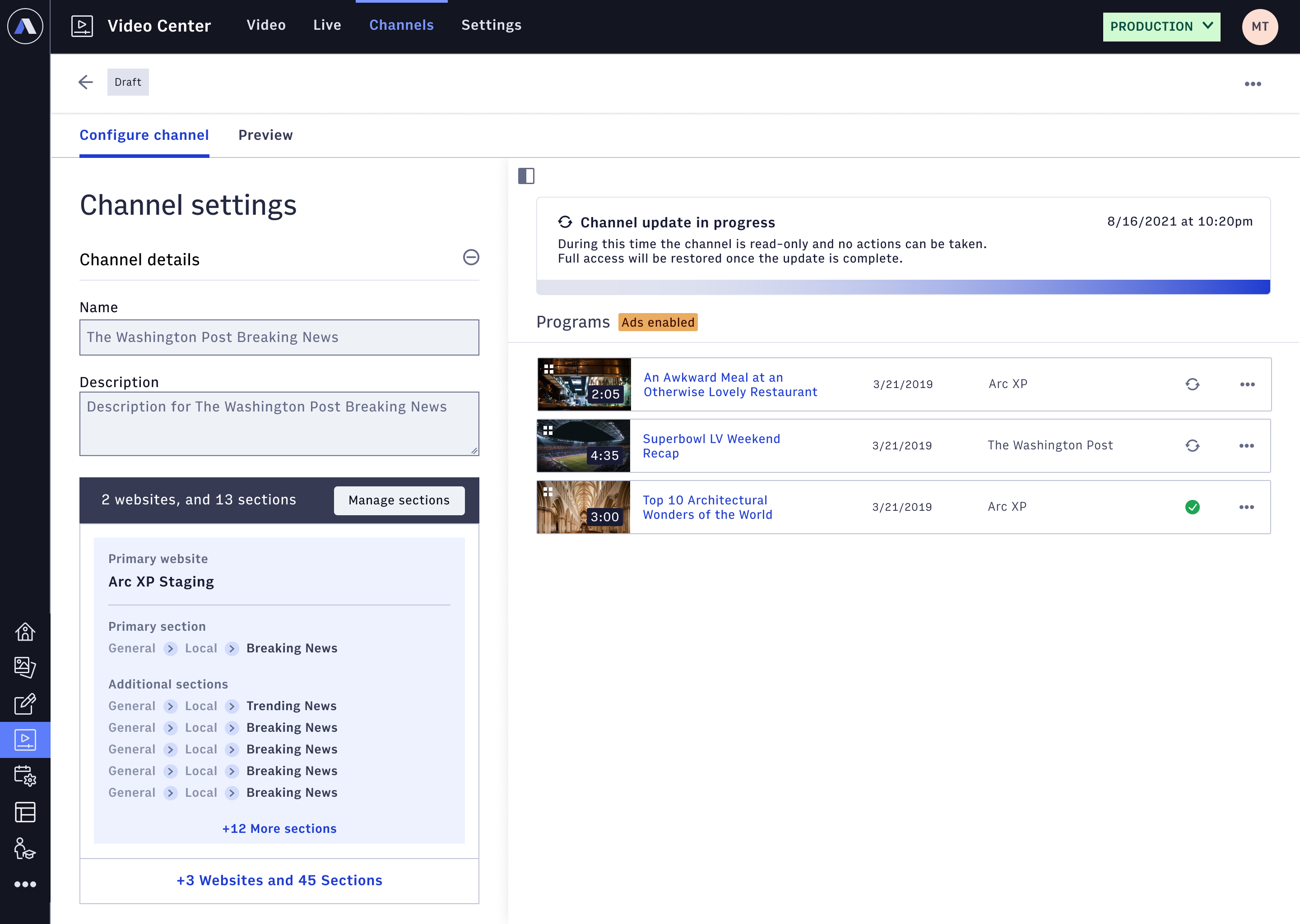
Task: Switch to the Configure channel tab
Action: coord(144,135)
